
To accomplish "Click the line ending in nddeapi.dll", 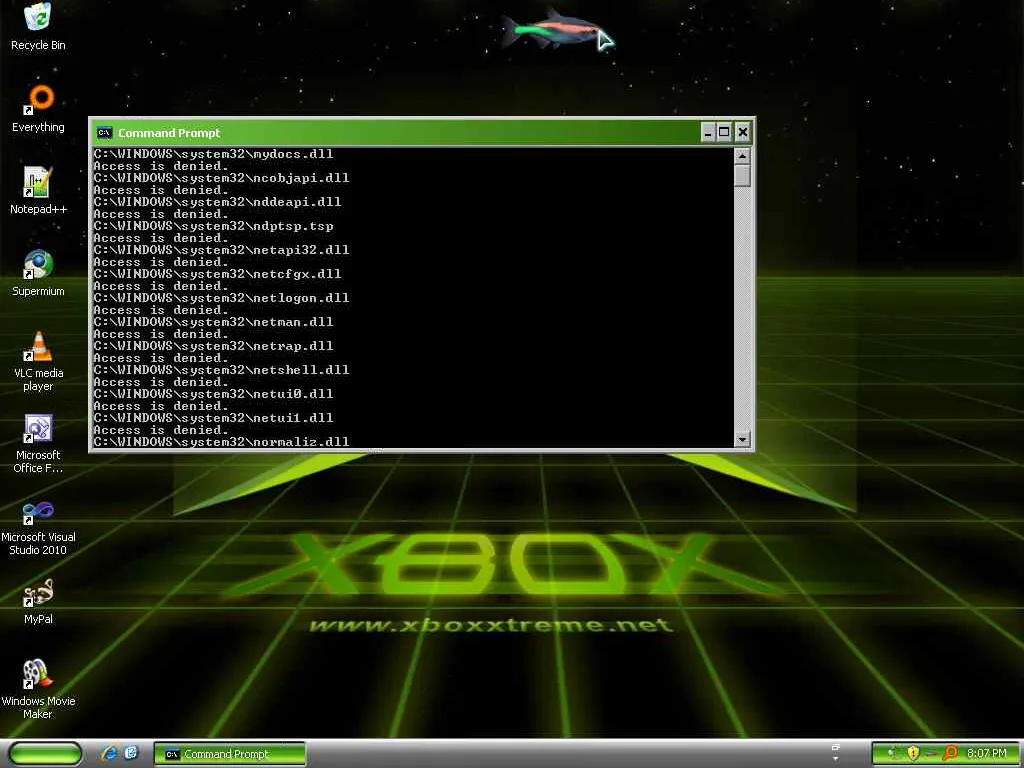I will click(x=217, y=202).
